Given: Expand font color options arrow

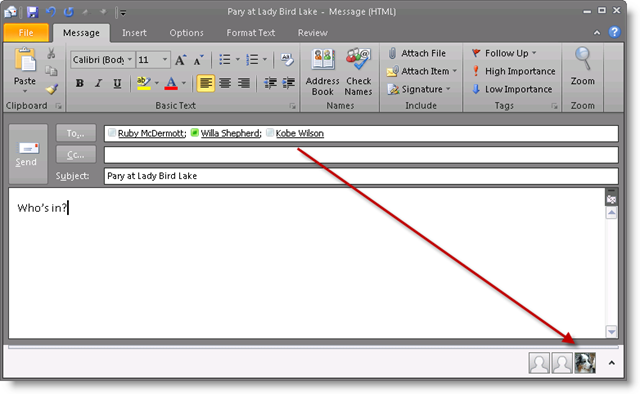Looking at the screenshot, I should [x=184, y=83].
